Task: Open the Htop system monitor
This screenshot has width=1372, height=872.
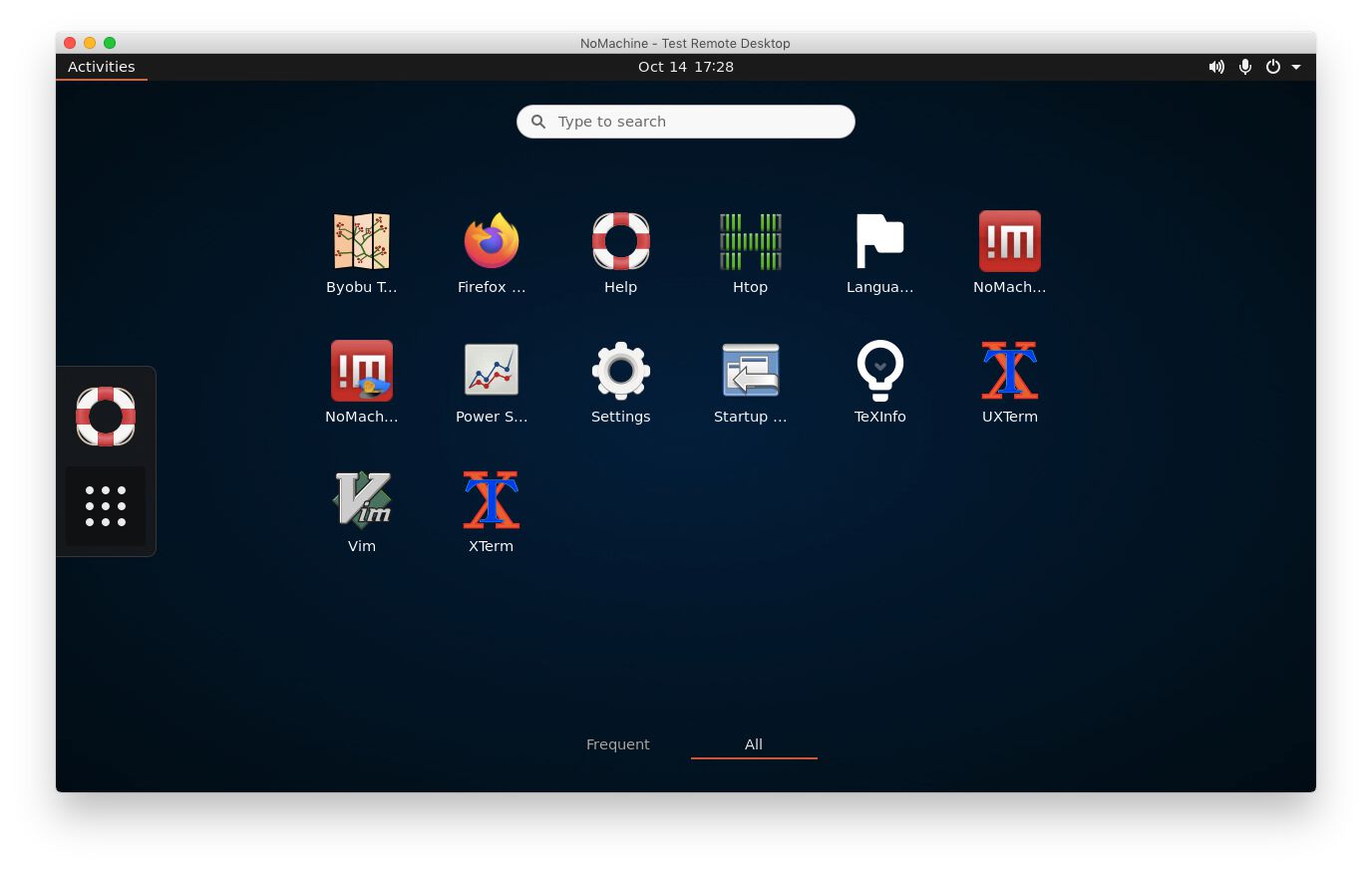Action: pos(750,240)
